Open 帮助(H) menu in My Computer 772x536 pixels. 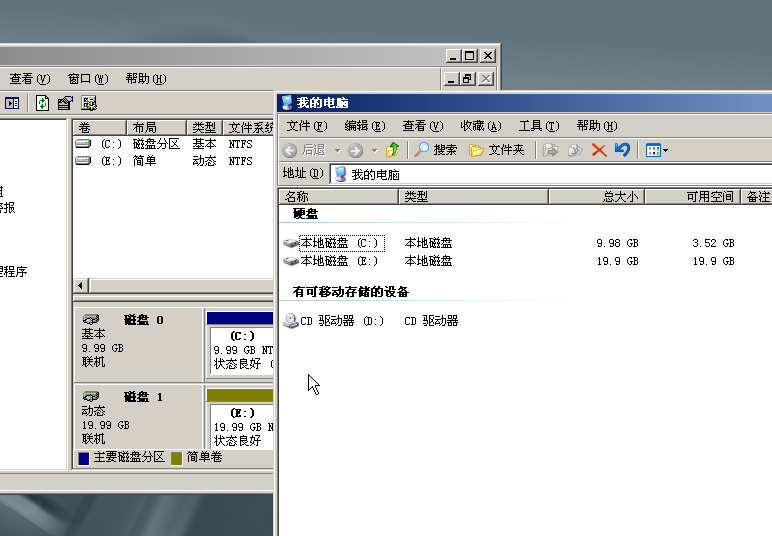coord(597,126)
